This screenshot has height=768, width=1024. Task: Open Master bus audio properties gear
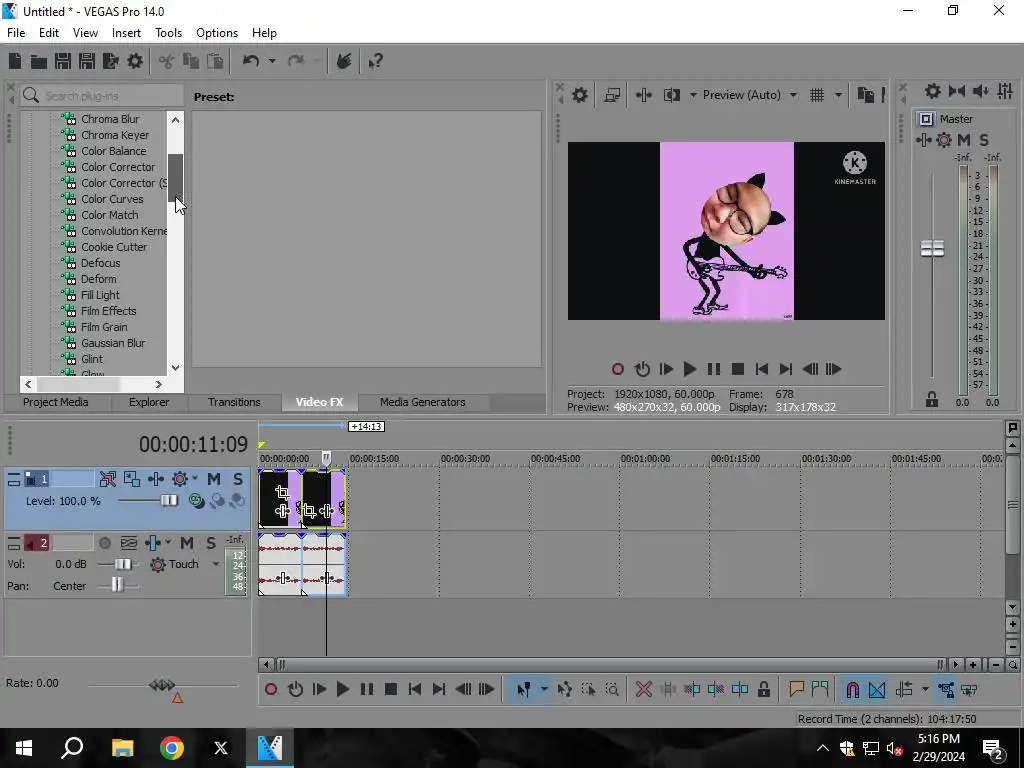[933, 91]
